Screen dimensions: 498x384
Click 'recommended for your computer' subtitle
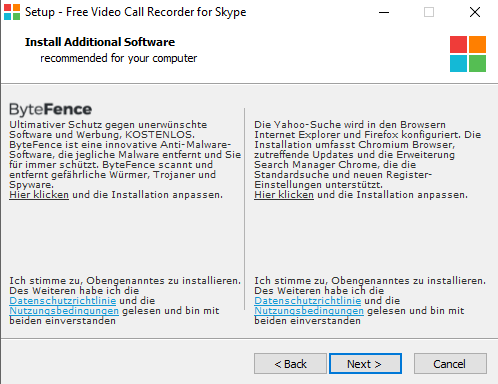tap(119, 58)
